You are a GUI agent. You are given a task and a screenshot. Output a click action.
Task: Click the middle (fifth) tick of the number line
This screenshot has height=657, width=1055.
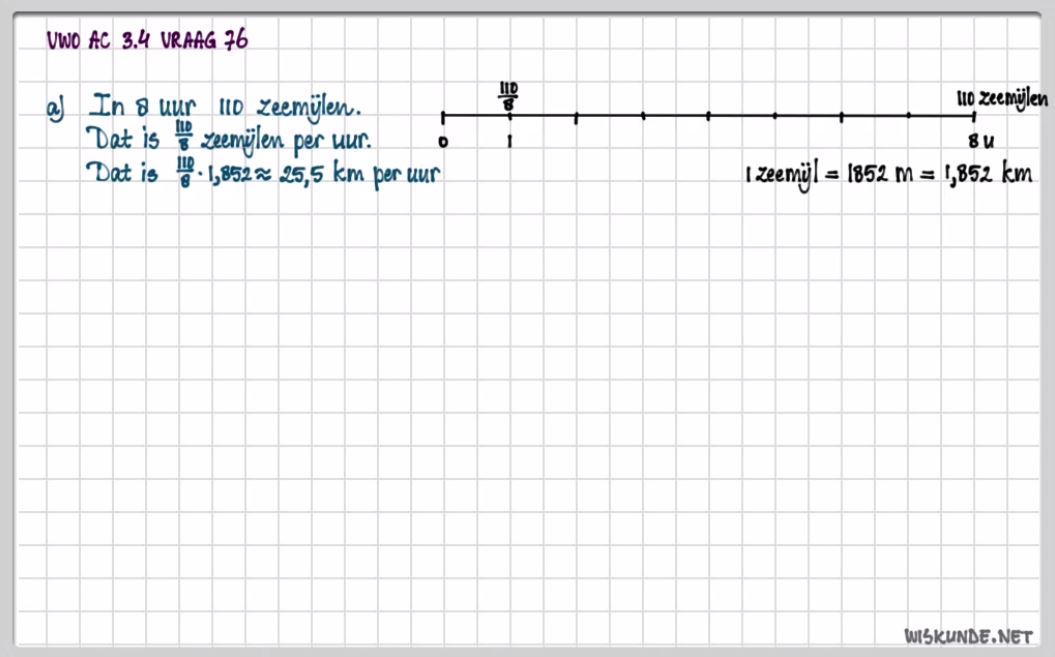708,116
